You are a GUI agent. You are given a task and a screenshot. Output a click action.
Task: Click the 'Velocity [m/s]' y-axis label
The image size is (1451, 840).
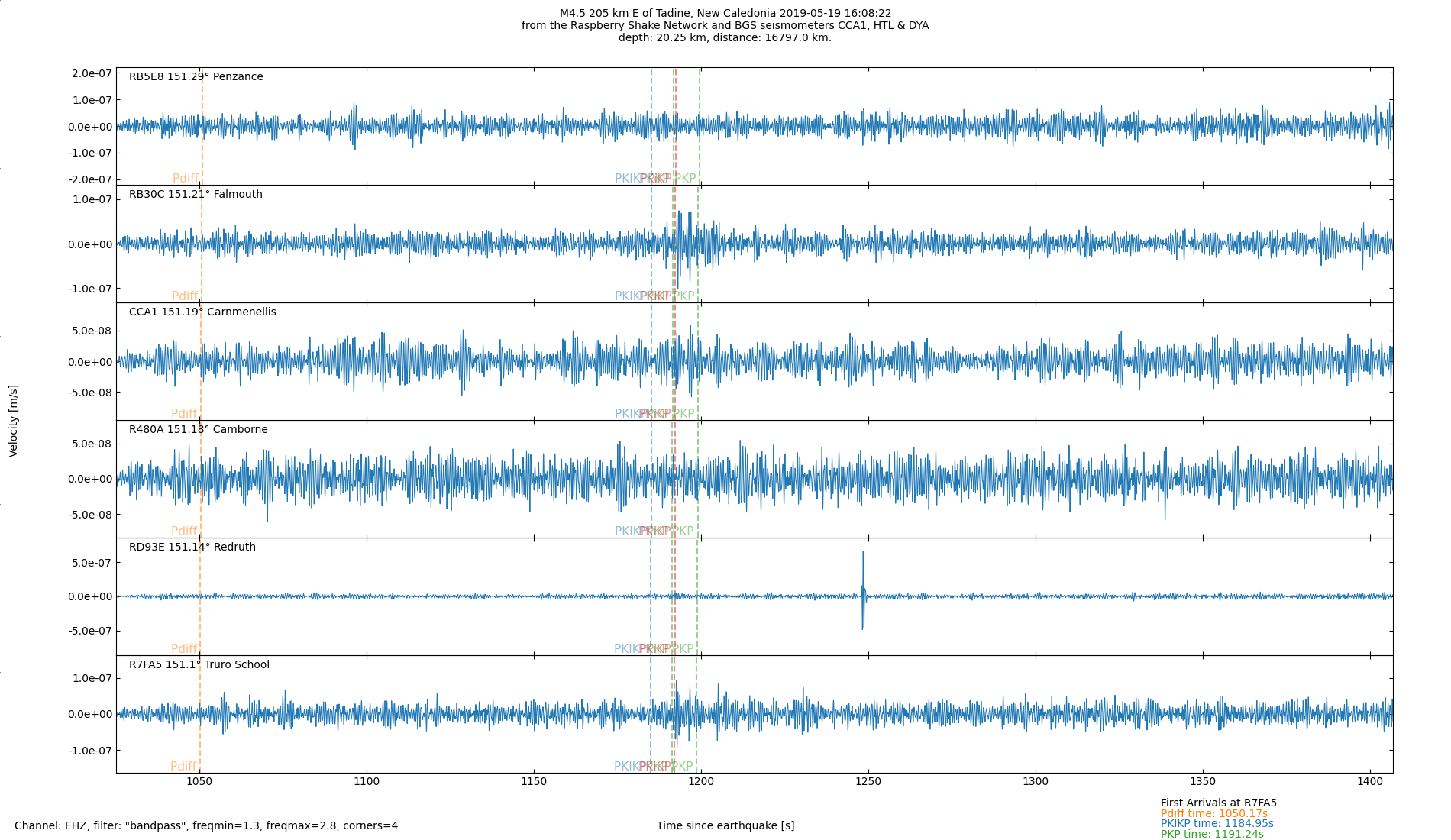(x=14, y=421)
